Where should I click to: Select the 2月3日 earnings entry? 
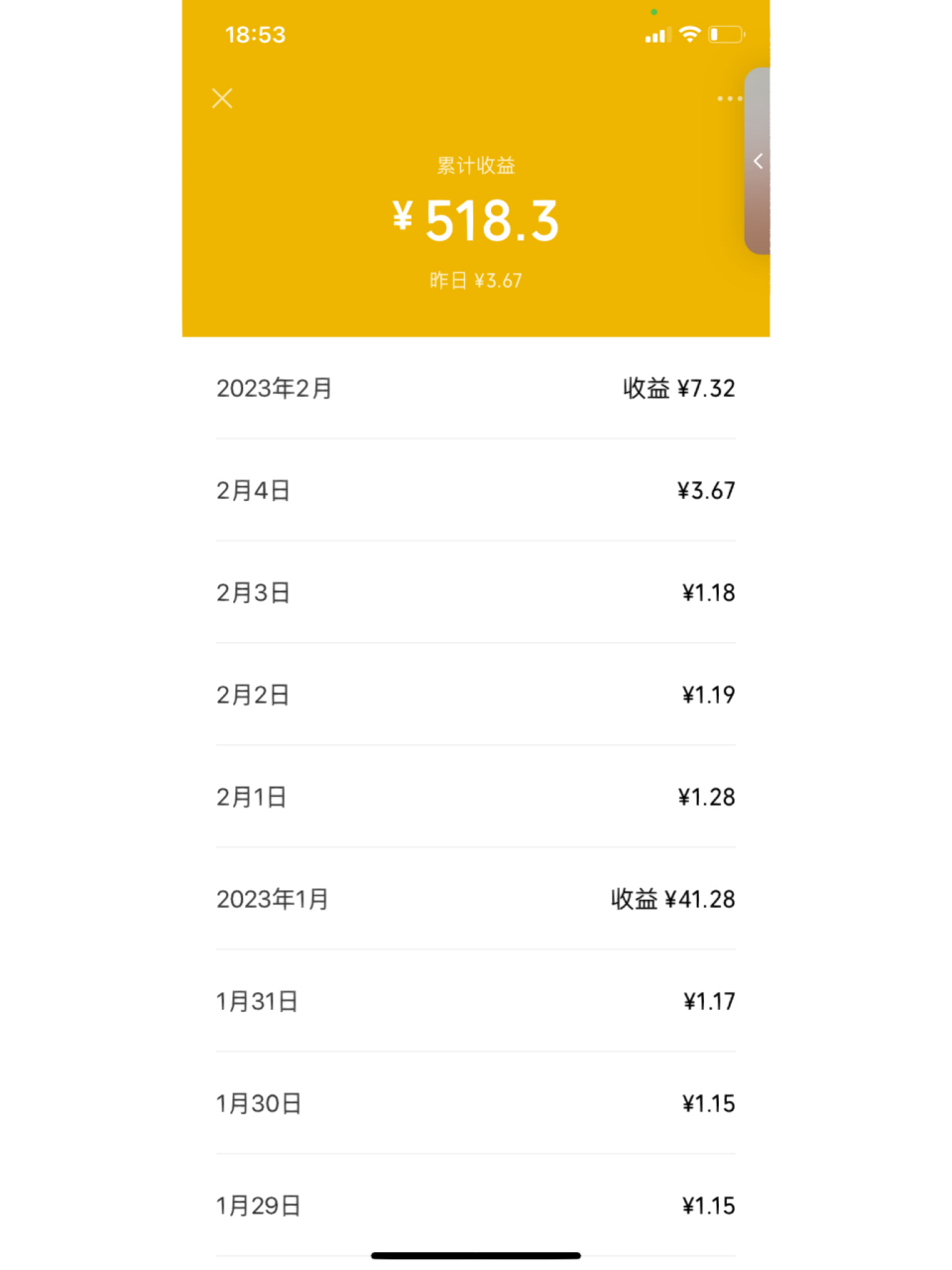pos(476,592)
